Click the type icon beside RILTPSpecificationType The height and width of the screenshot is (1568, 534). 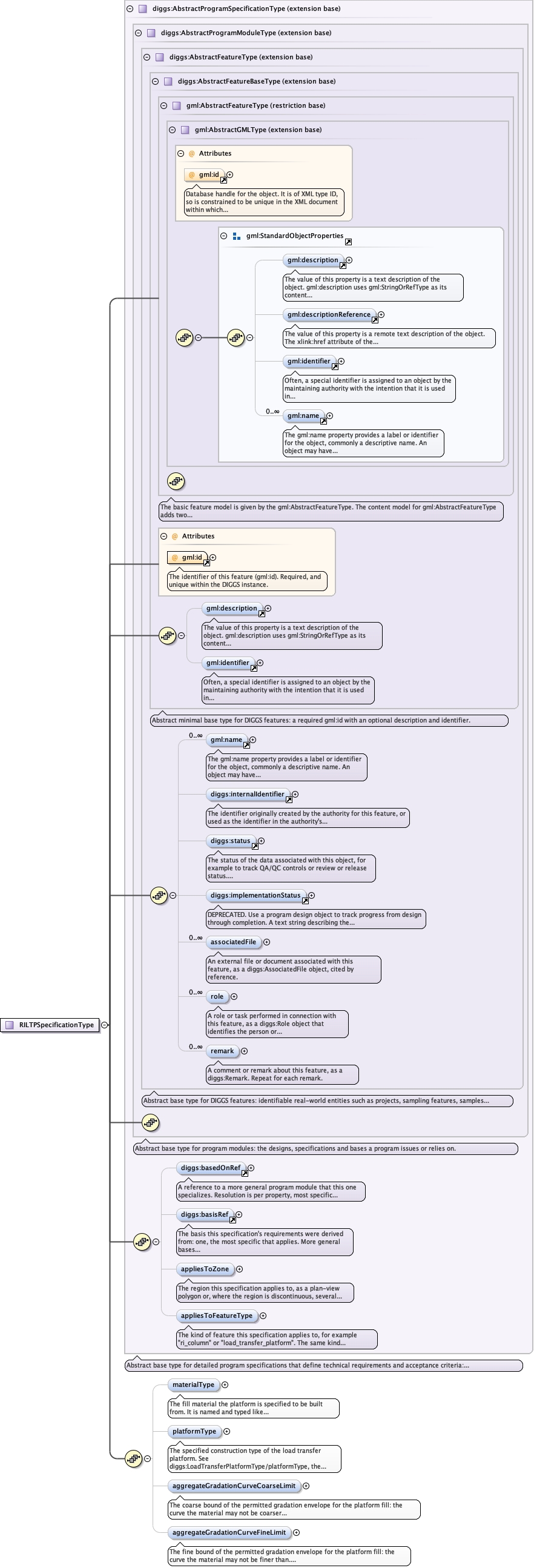(10, 1025)
